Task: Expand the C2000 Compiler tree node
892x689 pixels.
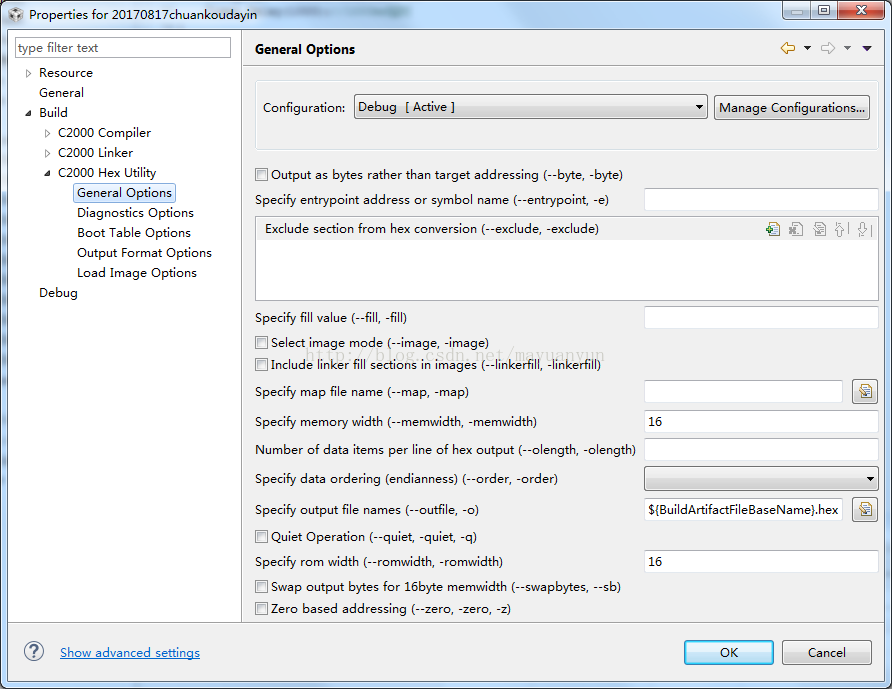Action: pyautogui.click(x=47, y=133)
